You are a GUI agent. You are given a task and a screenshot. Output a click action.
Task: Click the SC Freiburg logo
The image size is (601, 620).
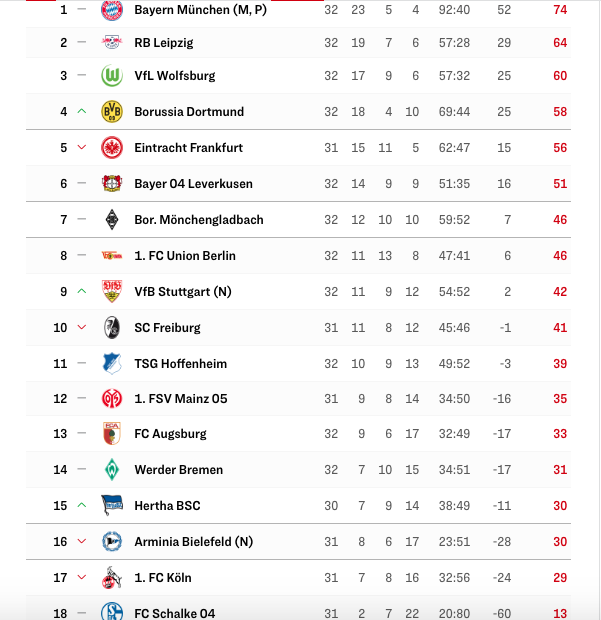tap(112, 327)
